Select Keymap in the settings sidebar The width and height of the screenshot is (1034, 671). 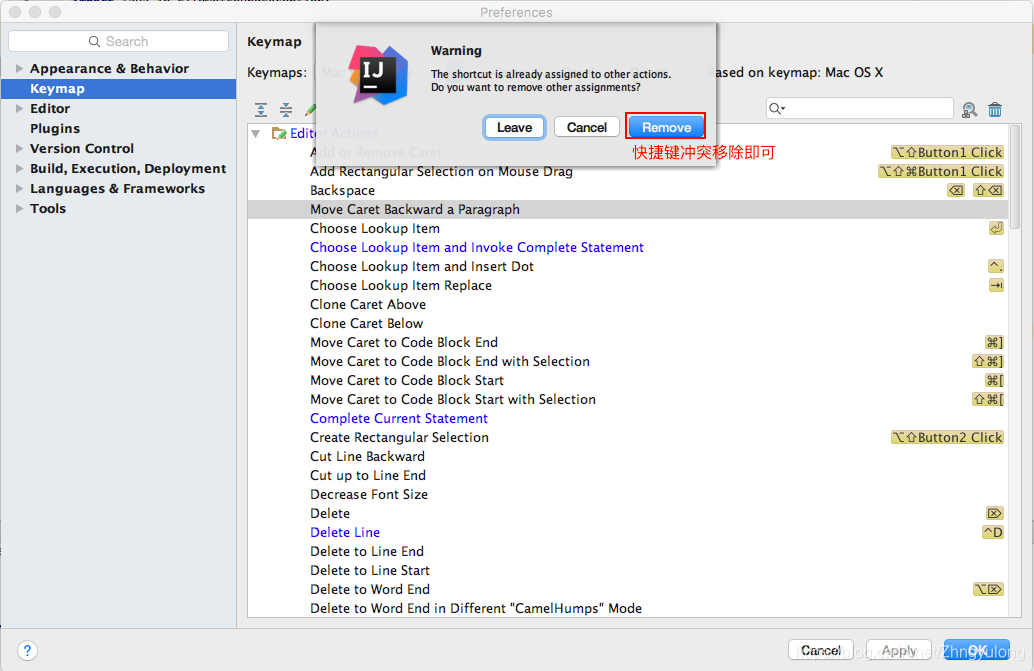(119, 89)
